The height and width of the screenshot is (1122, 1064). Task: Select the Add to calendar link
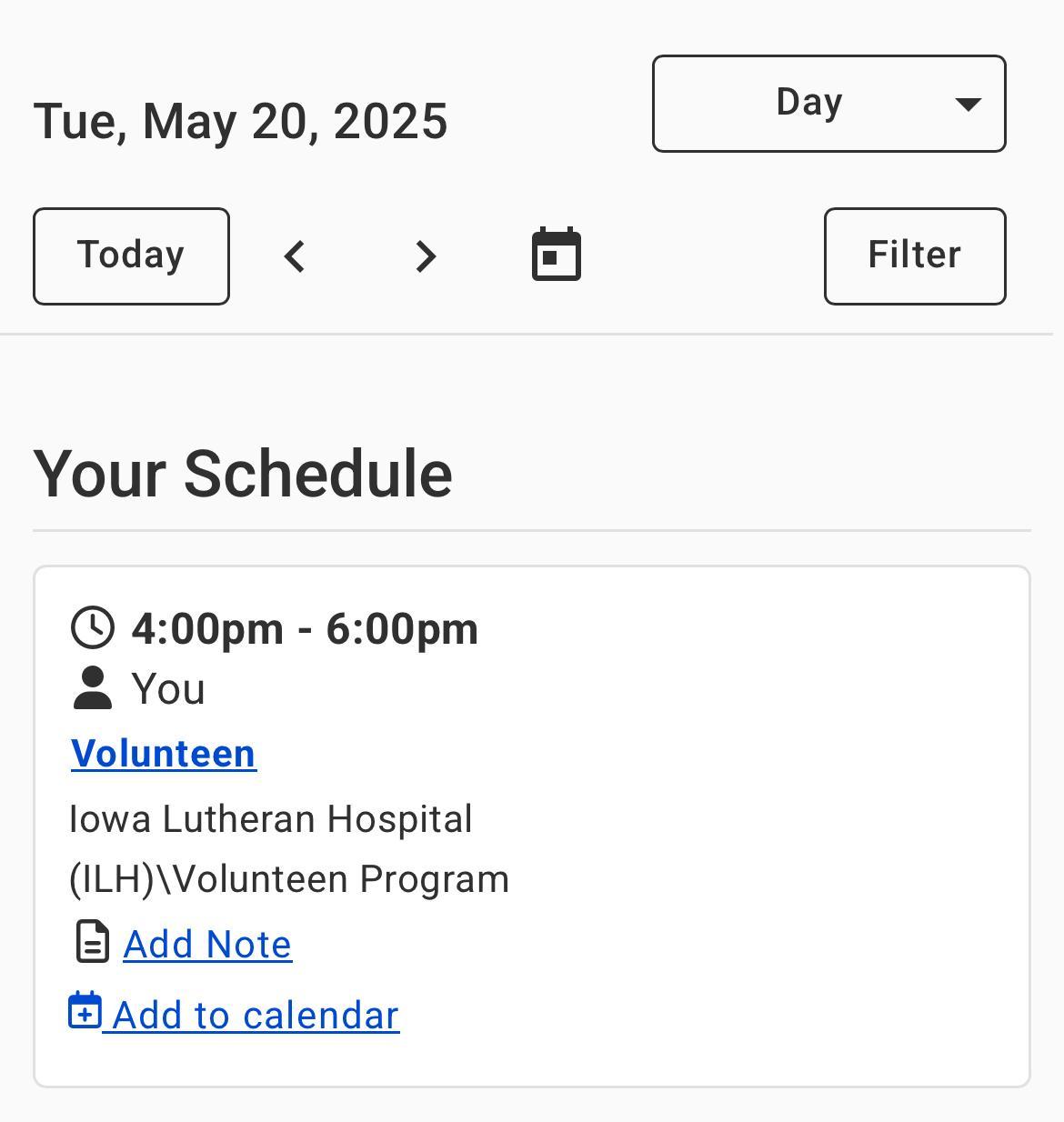(256, 1016)
